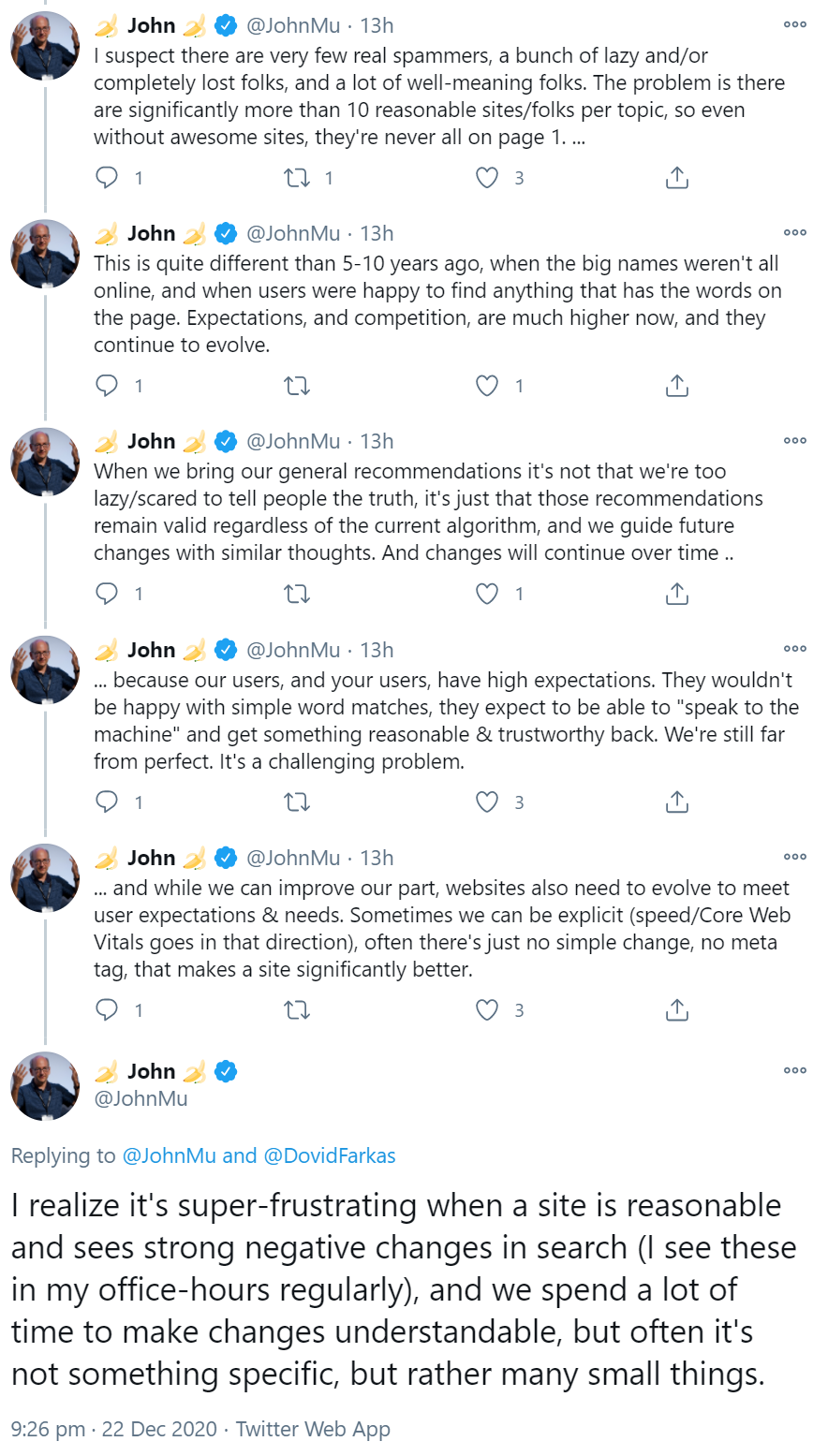Image resolution: width=828 pixels, height=1456 pixels.
Task: Share the 'general recommendations' tweet
Action: click(x=677, y=594)
